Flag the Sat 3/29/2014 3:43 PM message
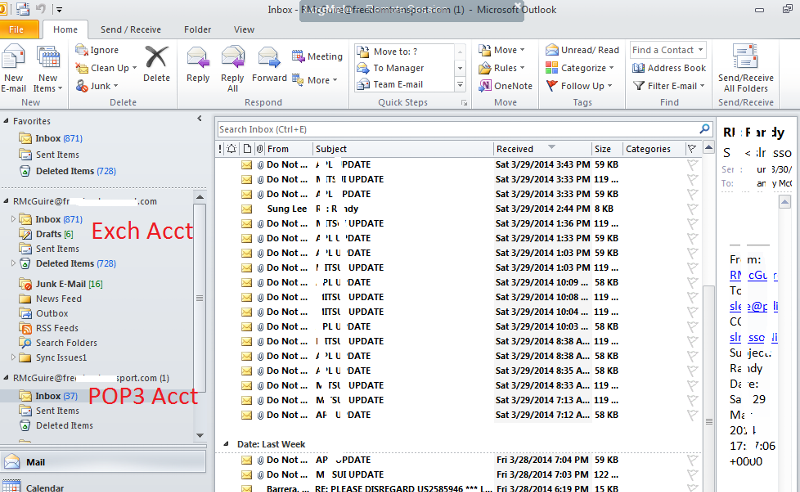The image size is (800, 492). coord(692,164)
